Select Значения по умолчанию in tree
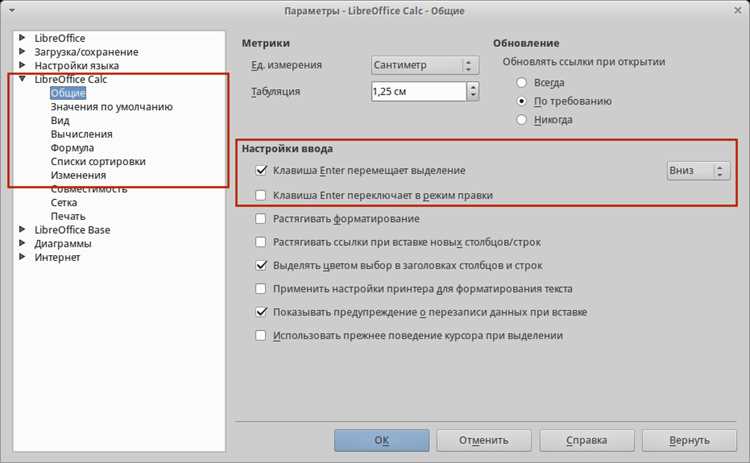 pyautogui.click(x=111, y=107)
